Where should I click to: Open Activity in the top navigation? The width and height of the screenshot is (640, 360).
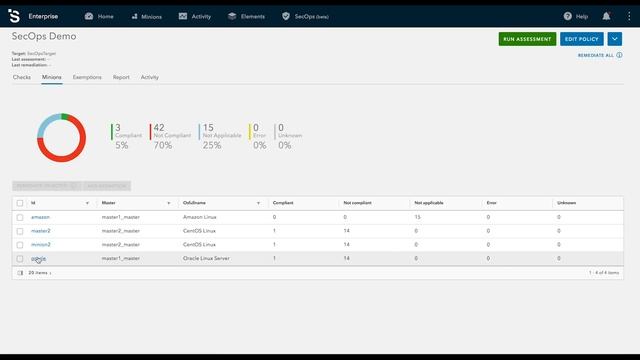[201, 16]
